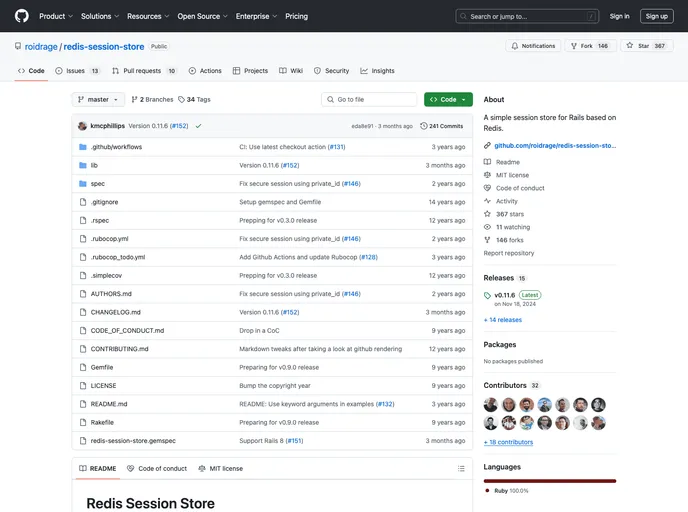Star the repository
The width and height of the screenshot is (688, 512).
[x=647, y=46]
